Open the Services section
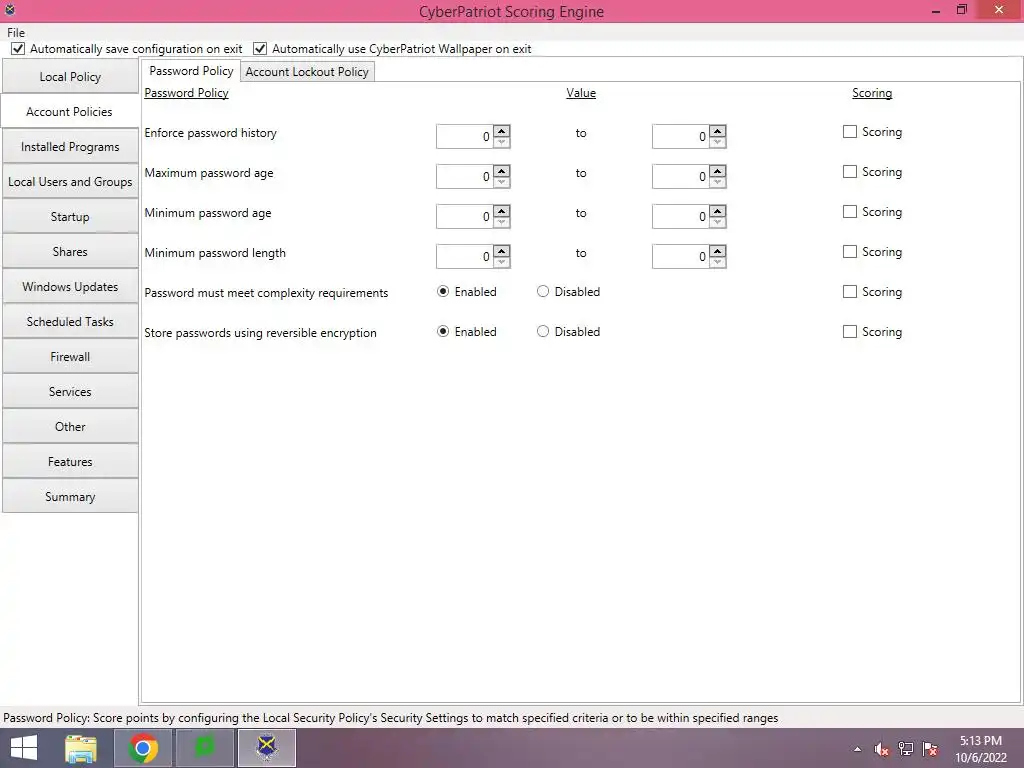Screen dimensions: 1024x768 tap(70, 392)
